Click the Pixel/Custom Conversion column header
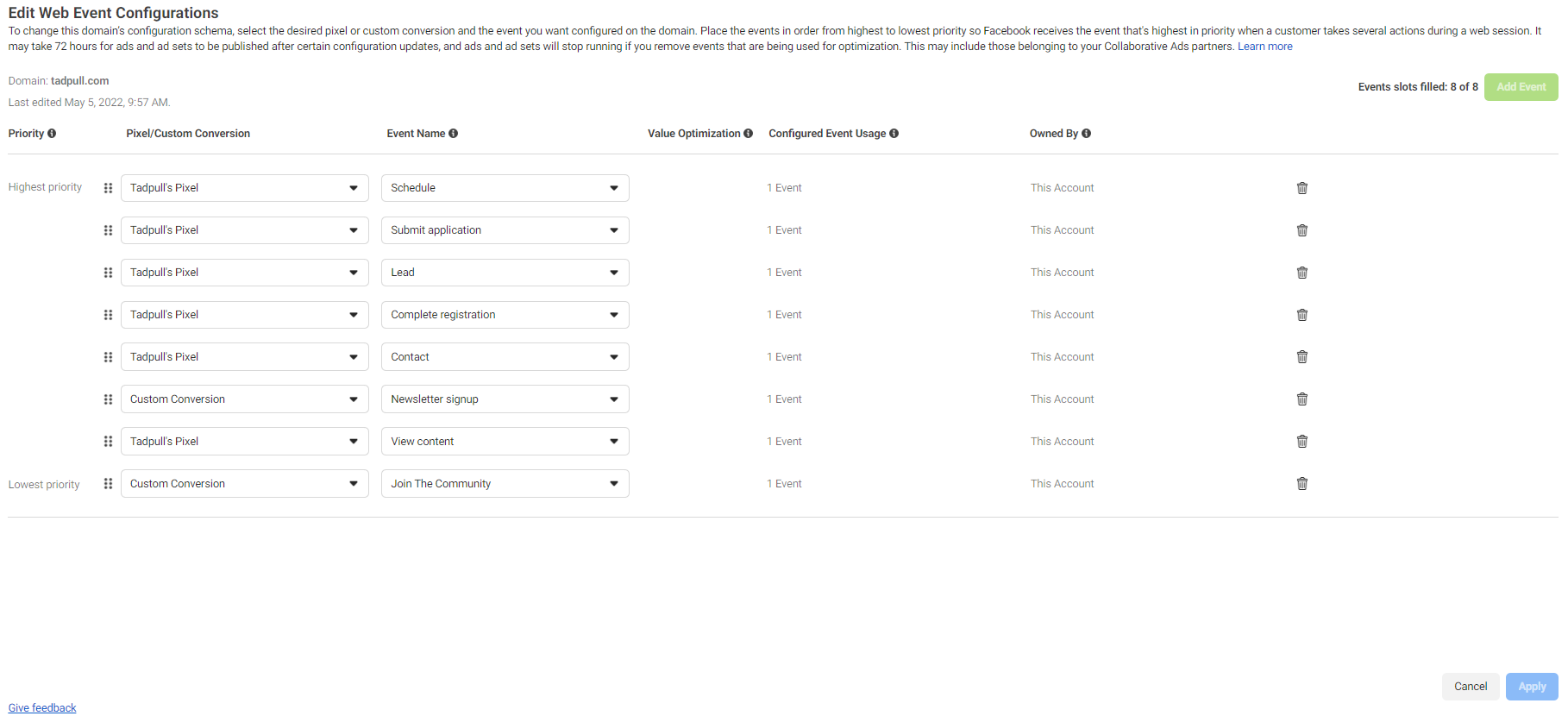Image resolution: width=1568 pixels, height=716 pixels. click(188, 134)
